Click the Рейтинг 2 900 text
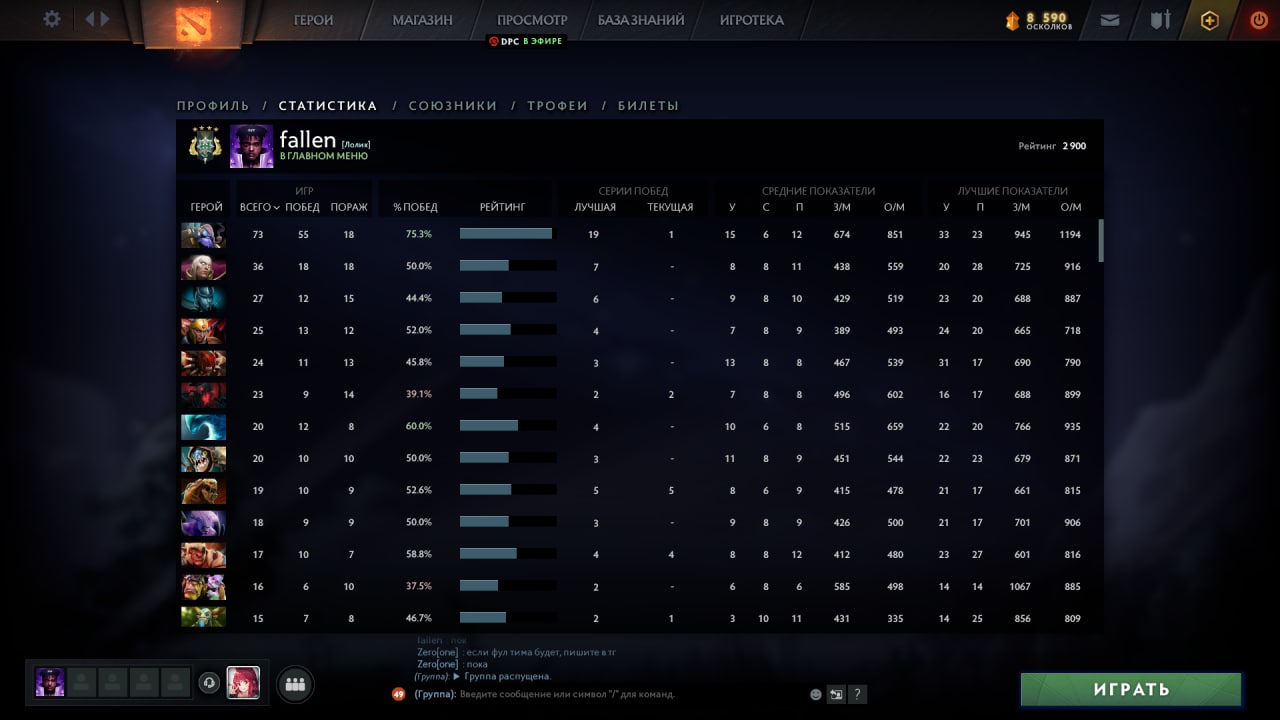 point(1052,146)
